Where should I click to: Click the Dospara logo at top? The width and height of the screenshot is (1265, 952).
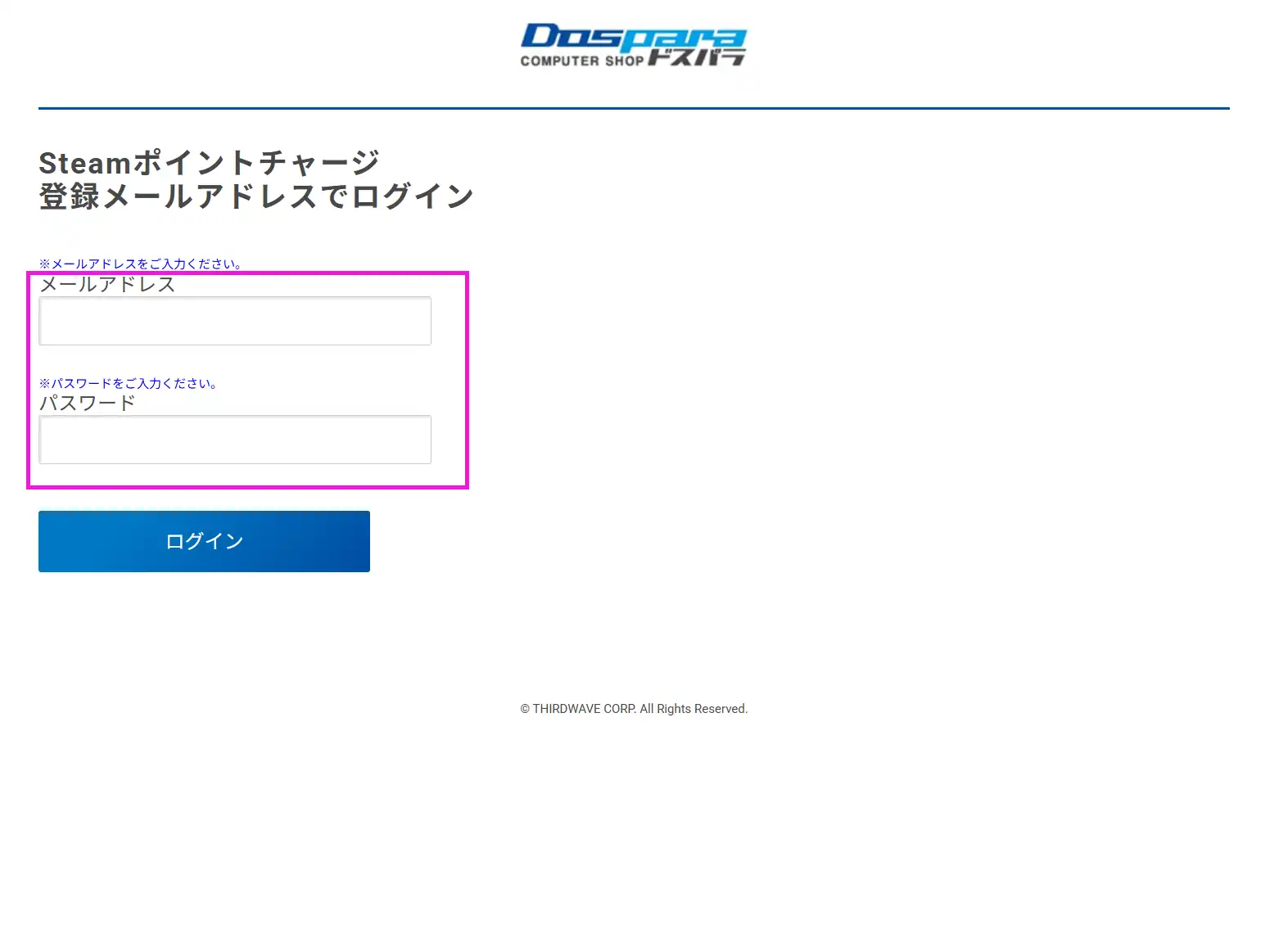tap(633, 45)
